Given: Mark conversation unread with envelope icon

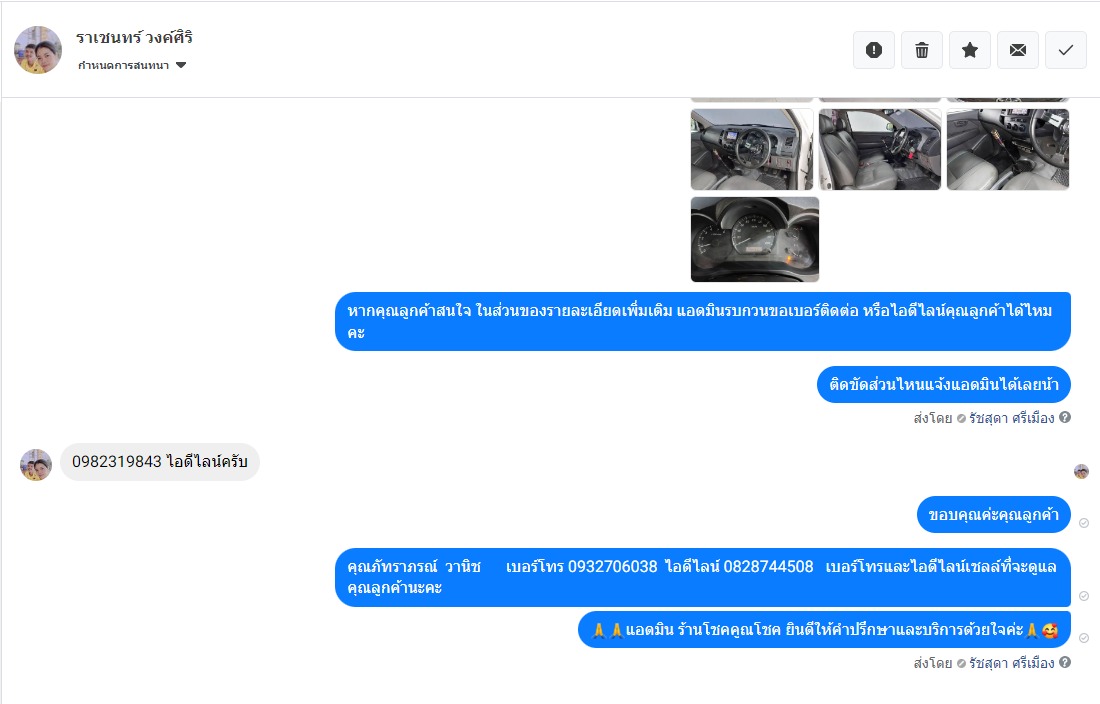Looking at the screenshot, I should [1018, 50].
